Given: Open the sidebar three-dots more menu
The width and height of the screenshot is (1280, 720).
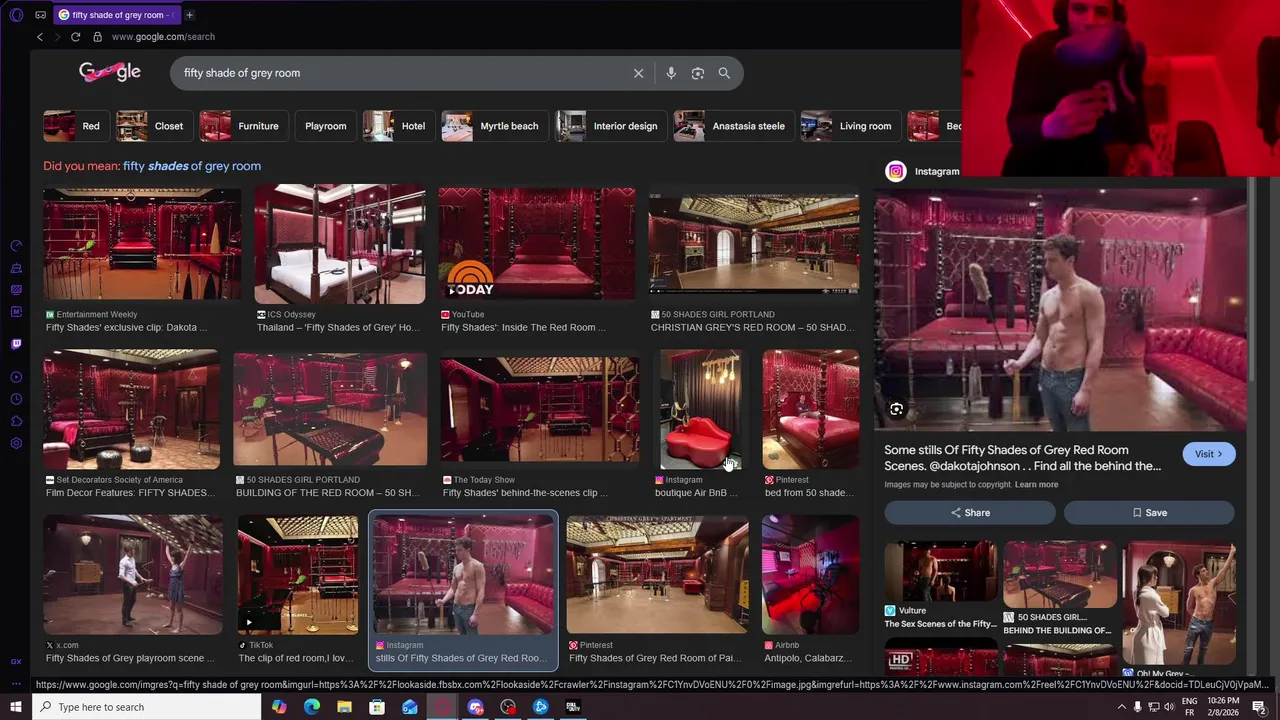Looking at the screenshot, I should [16, 684].
